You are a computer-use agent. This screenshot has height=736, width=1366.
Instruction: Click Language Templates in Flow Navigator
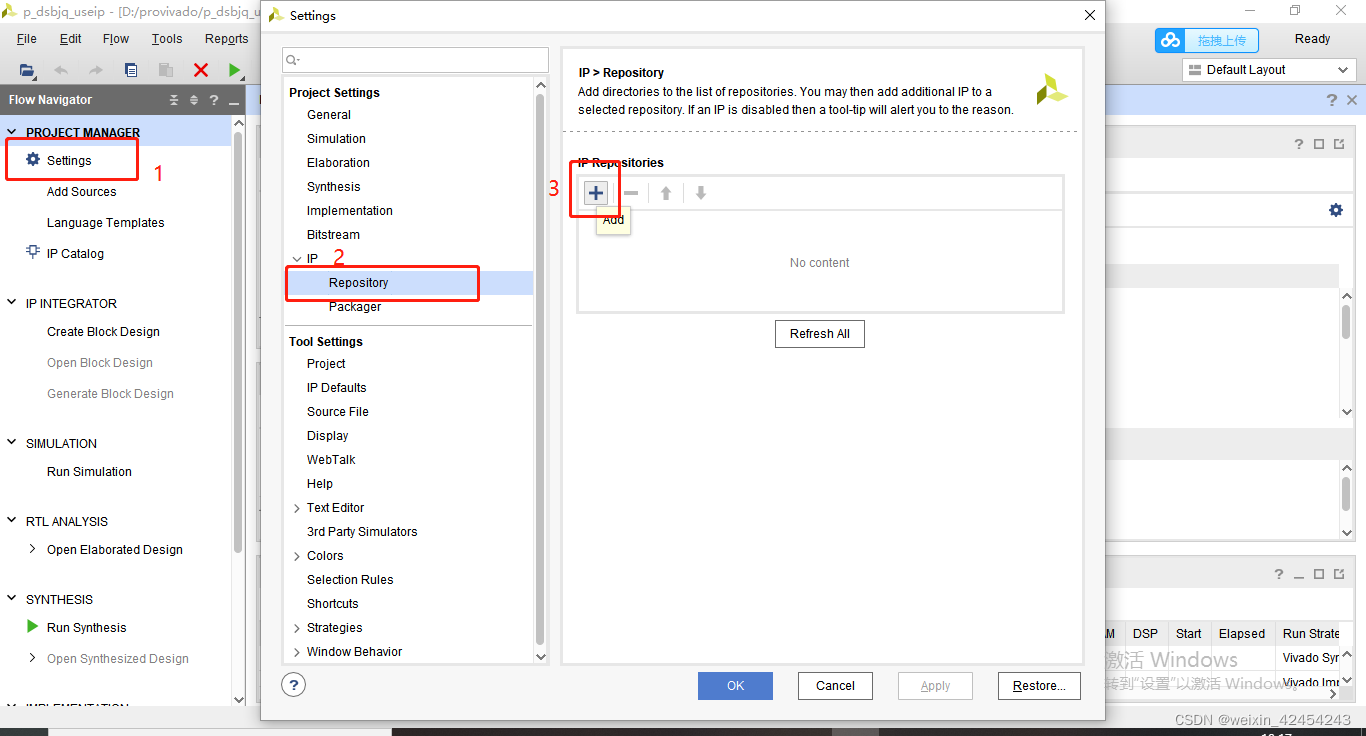[105, 223]
